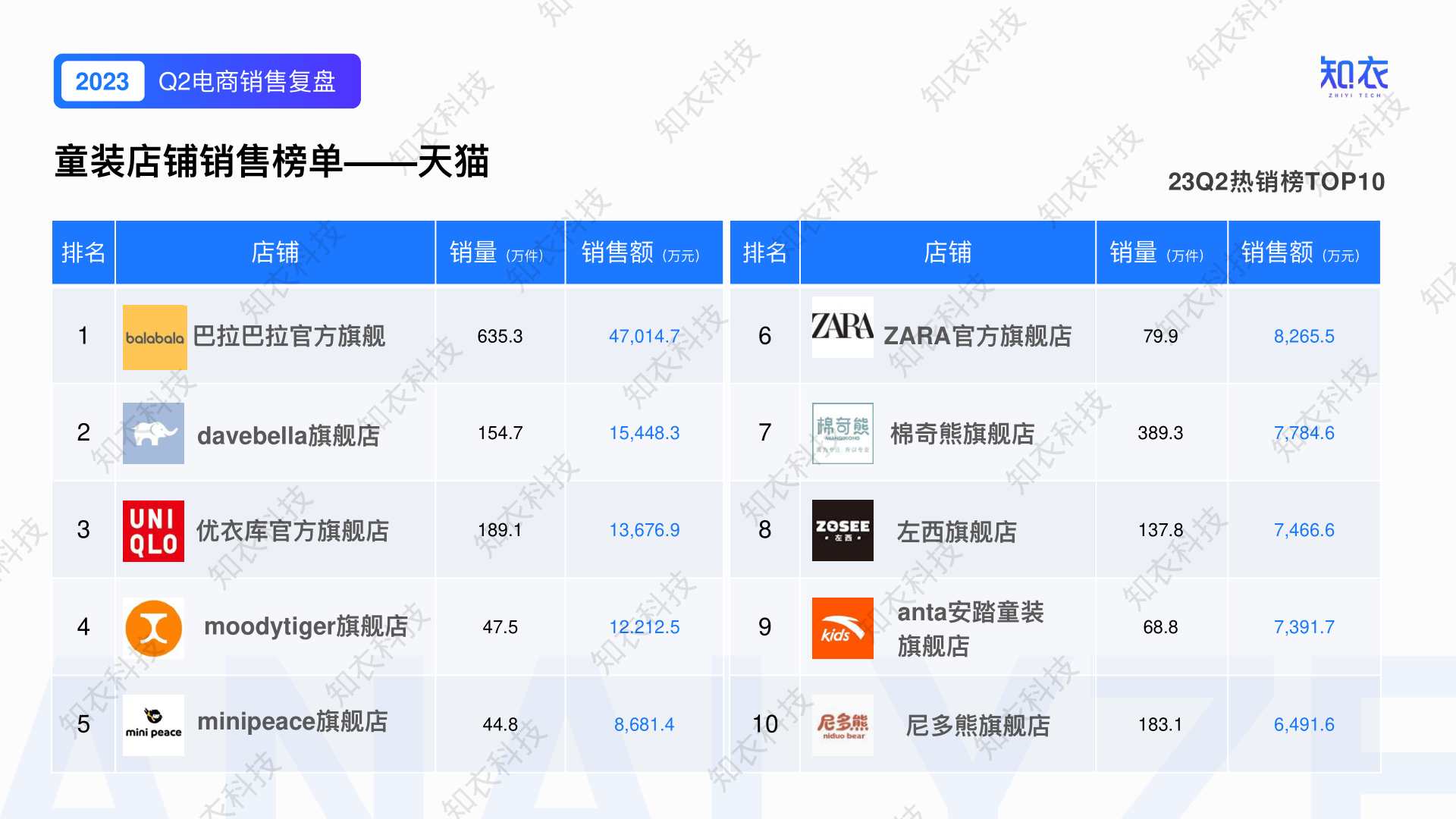The height and width of the screenshot is (819, 1456).
Task: Click sales volume value 79.9
Action: (x=1160, y=336)
